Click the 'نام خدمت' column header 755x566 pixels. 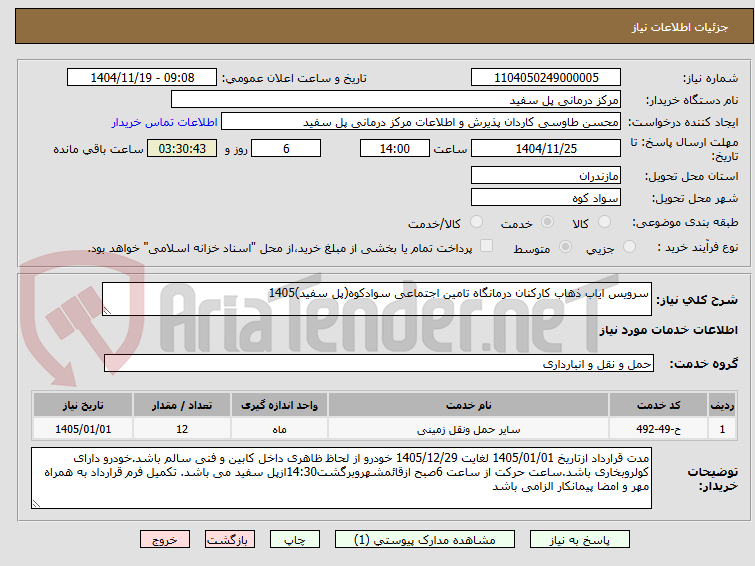tap(469, 405)
